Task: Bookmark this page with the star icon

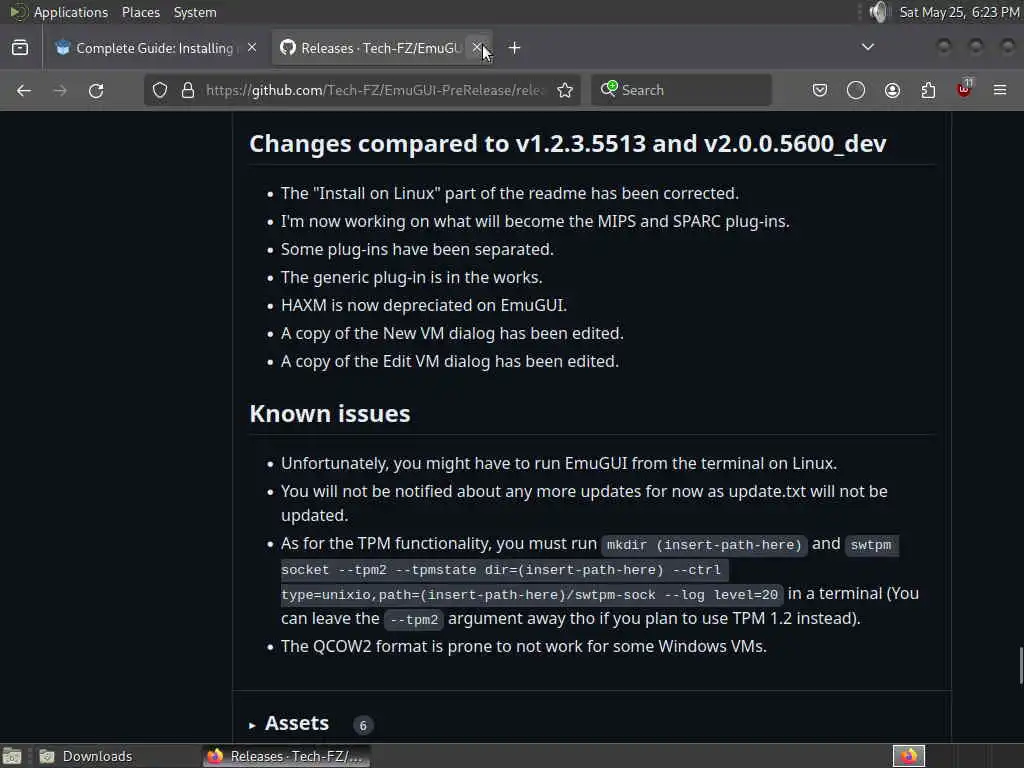Action: (565, 90)
